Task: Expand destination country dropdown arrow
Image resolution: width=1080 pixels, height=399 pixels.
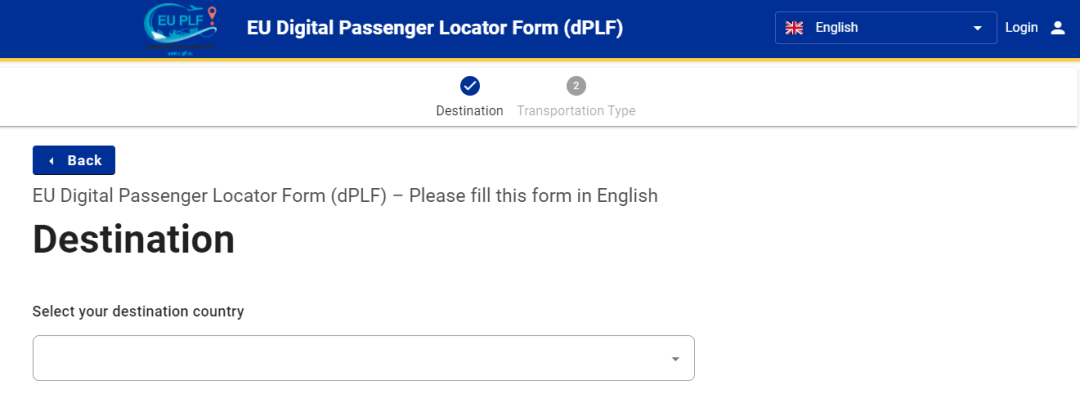Action: coord(676,359)
